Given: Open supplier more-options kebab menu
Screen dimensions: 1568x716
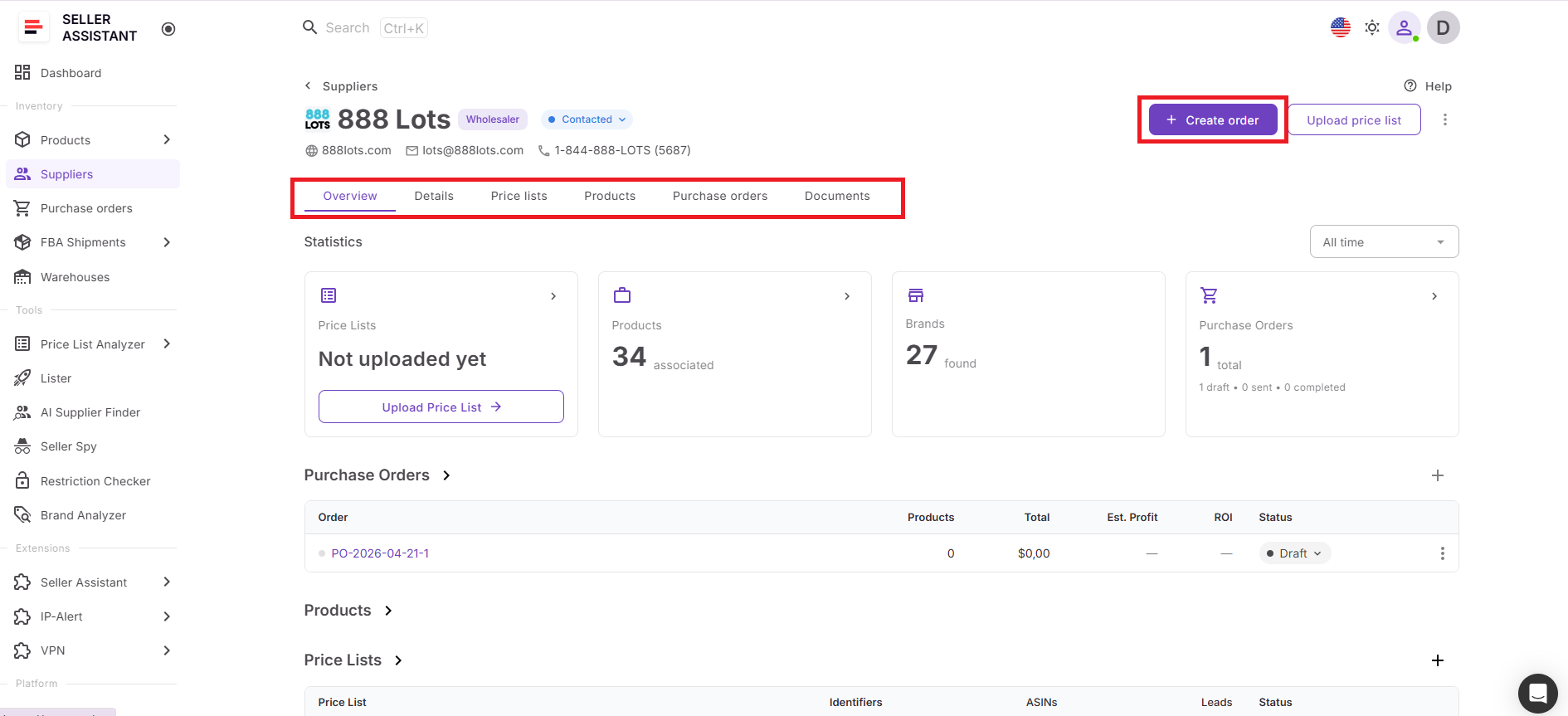Looking at the screenshot, I should (x=1445, y=119).
